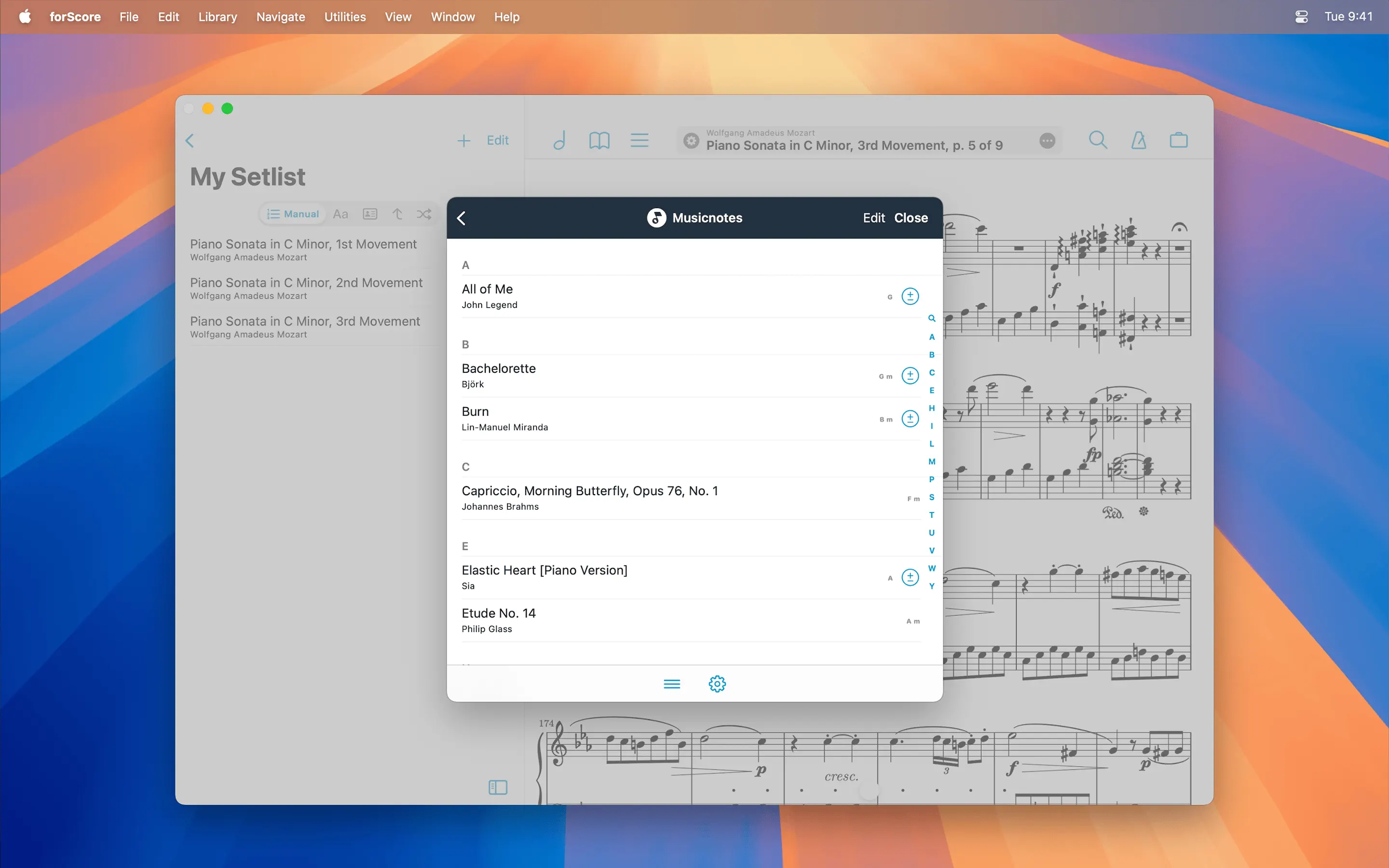Click Close in the Musicnotes panel
This screenshot has width=1389, height=868.
tap(910, 218)
